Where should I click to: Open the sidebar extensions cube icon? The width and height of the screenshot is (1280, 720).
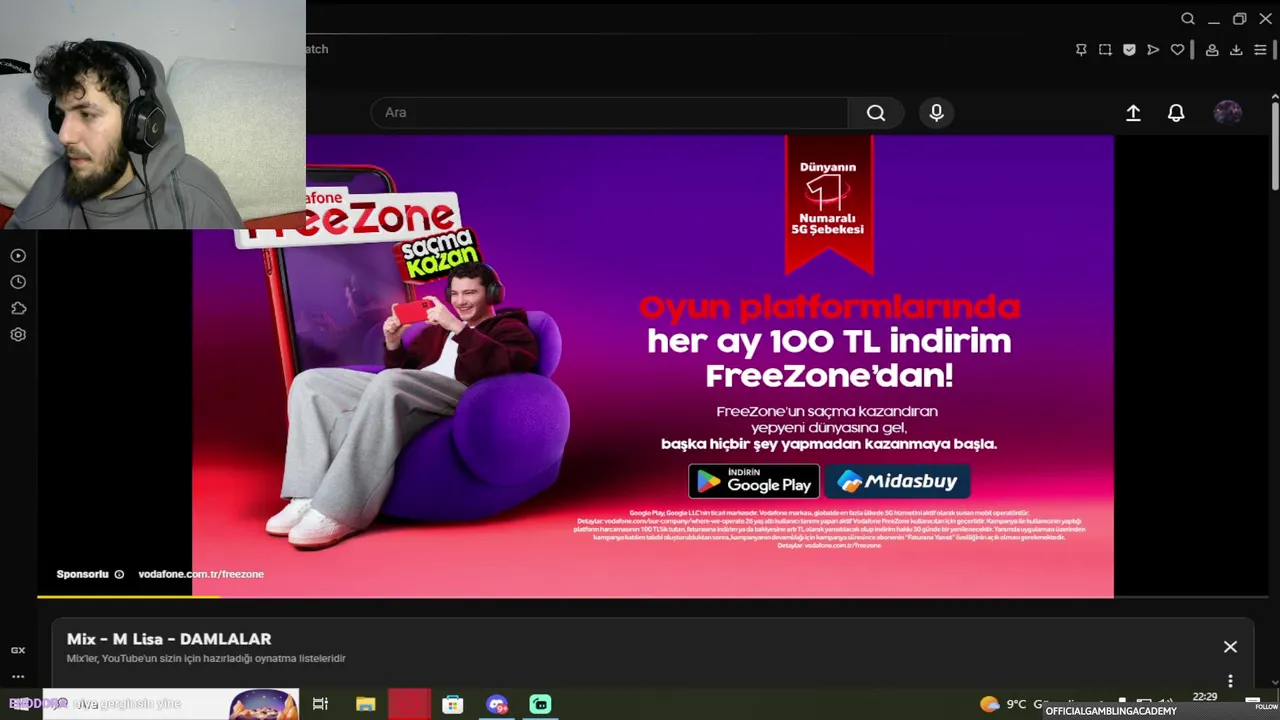tap(18, 308)
